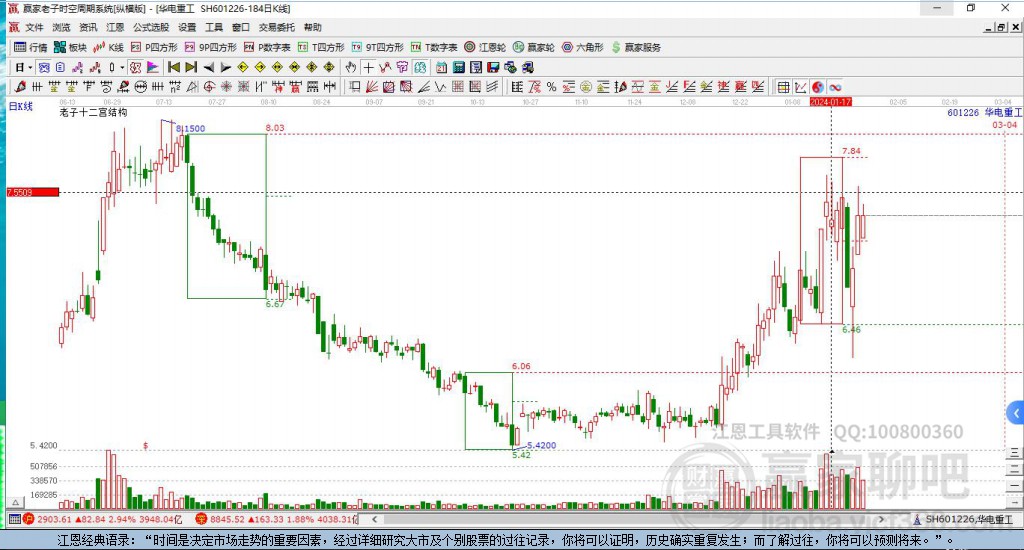Open the 行情 quotes view
Viewport: 1024px width, 550px height.
pyautogui.click(x=31, y=47)
